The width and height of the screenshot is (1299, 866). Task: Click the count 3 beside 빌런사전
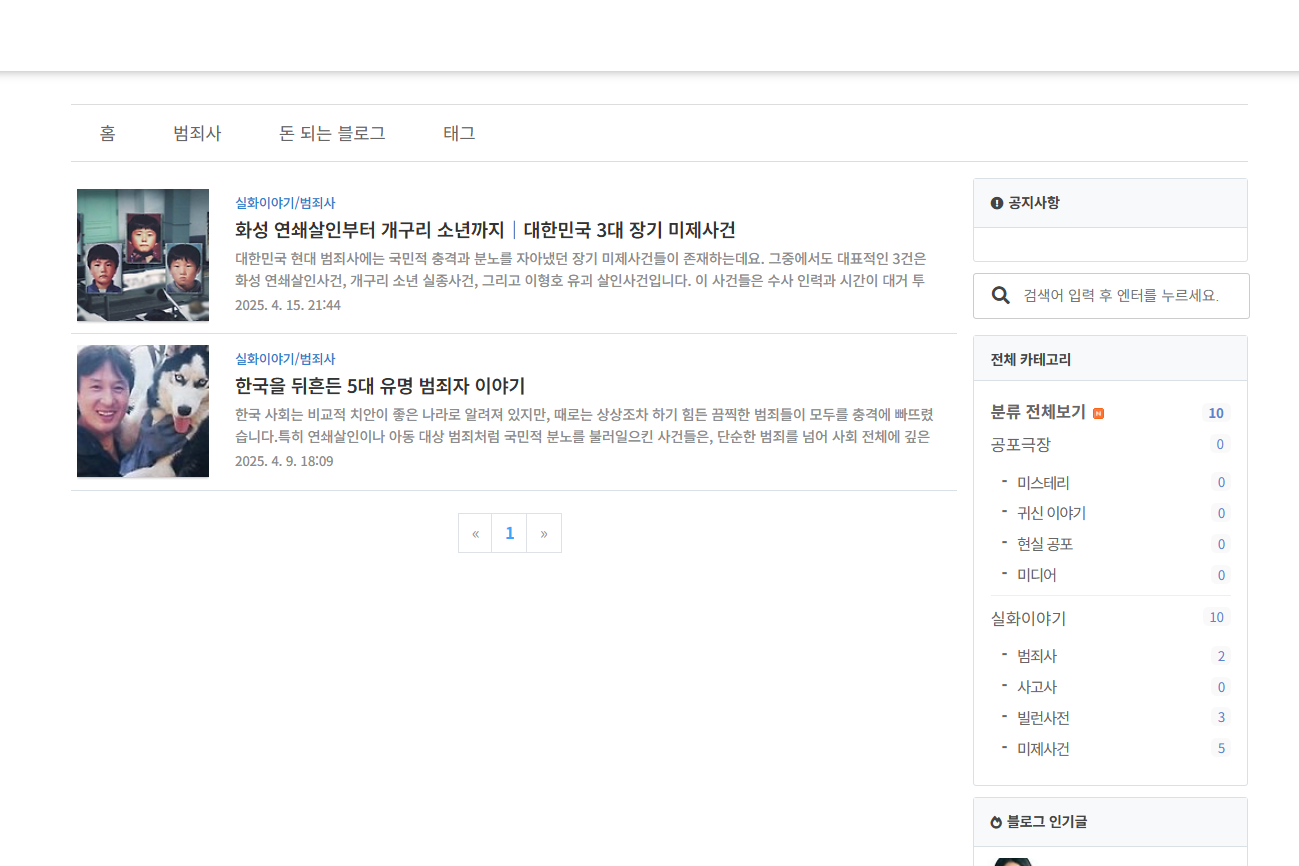(x=1220, y=718)
